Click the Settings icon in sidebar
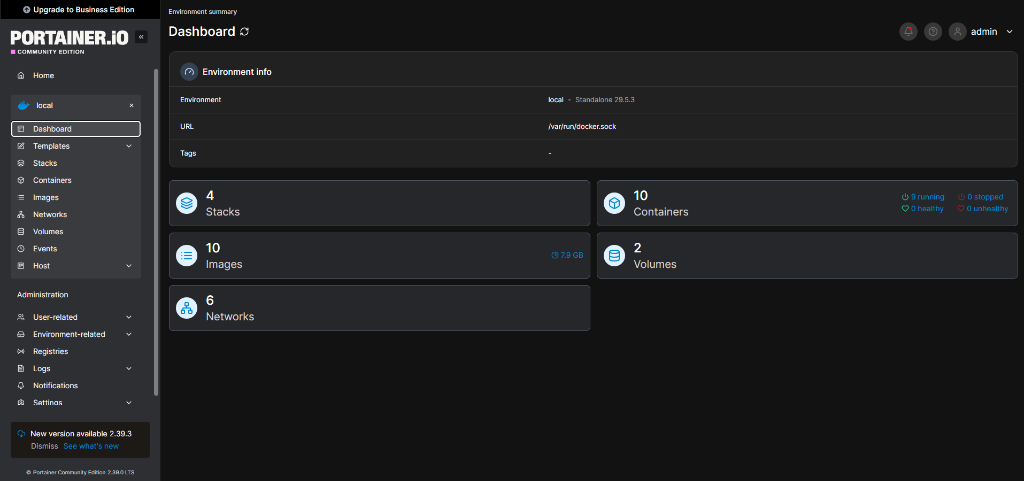This screenshot has width=1024, height=481. [21, 403]
